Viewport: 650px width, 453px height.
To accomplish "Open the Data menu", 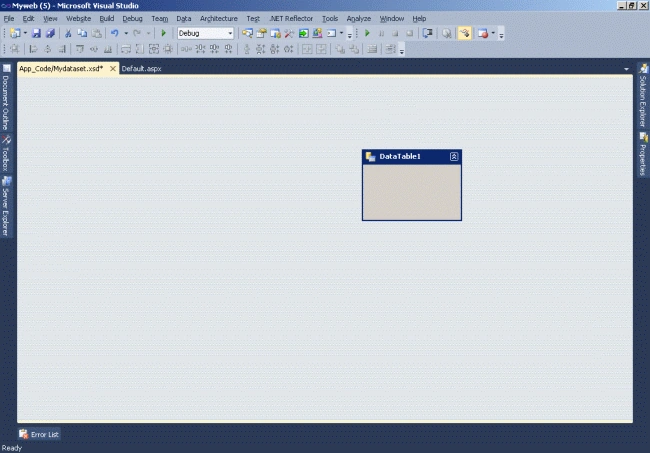I will [x=184, y=19].
